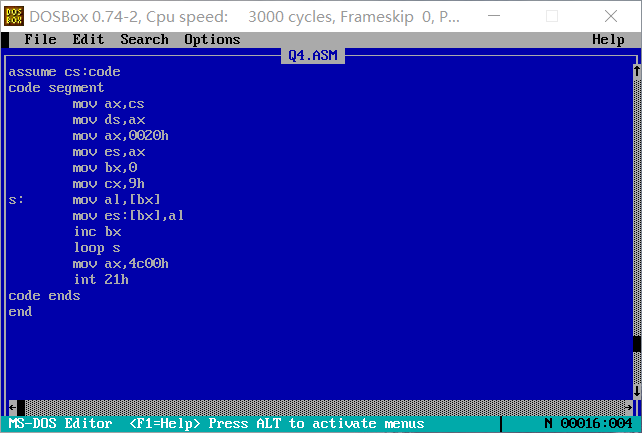Click the horizontal scrollbar right arrow
Viewport: 642px width, 433px height.
tap(629, 408)
